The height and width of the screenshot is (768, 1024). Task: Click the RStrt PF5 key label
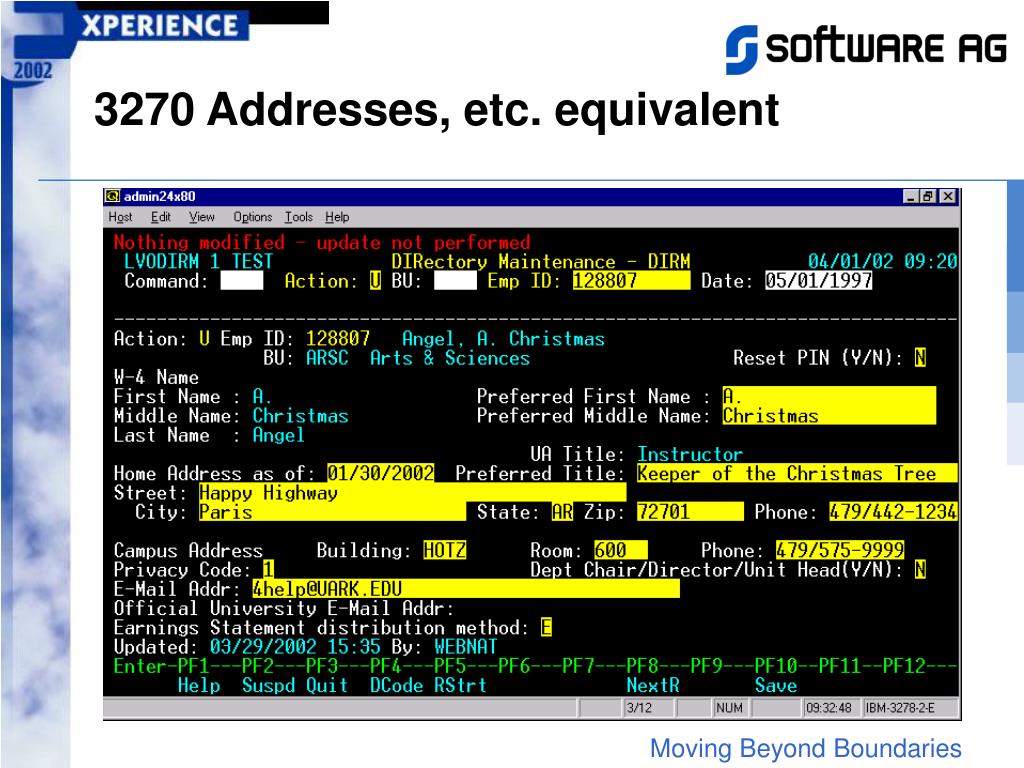460,685
